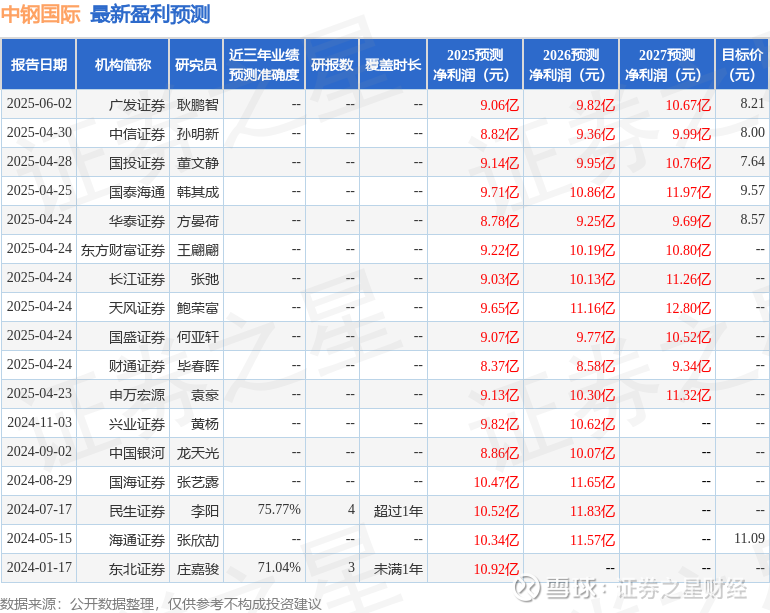770x613 pixels.
Task: Click 10.92亿 in 东北证券 row
Action: tap(496, 569)
